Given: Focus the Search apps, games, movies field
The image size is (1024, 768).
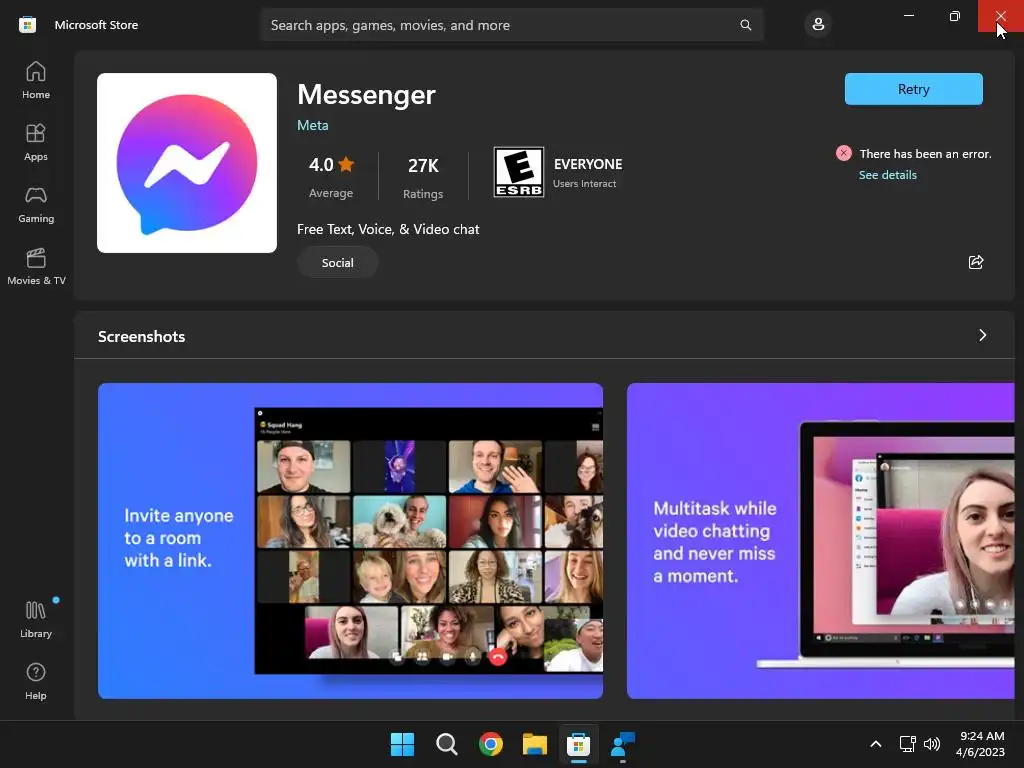Looking at the screenshot, I should point(512,25).
